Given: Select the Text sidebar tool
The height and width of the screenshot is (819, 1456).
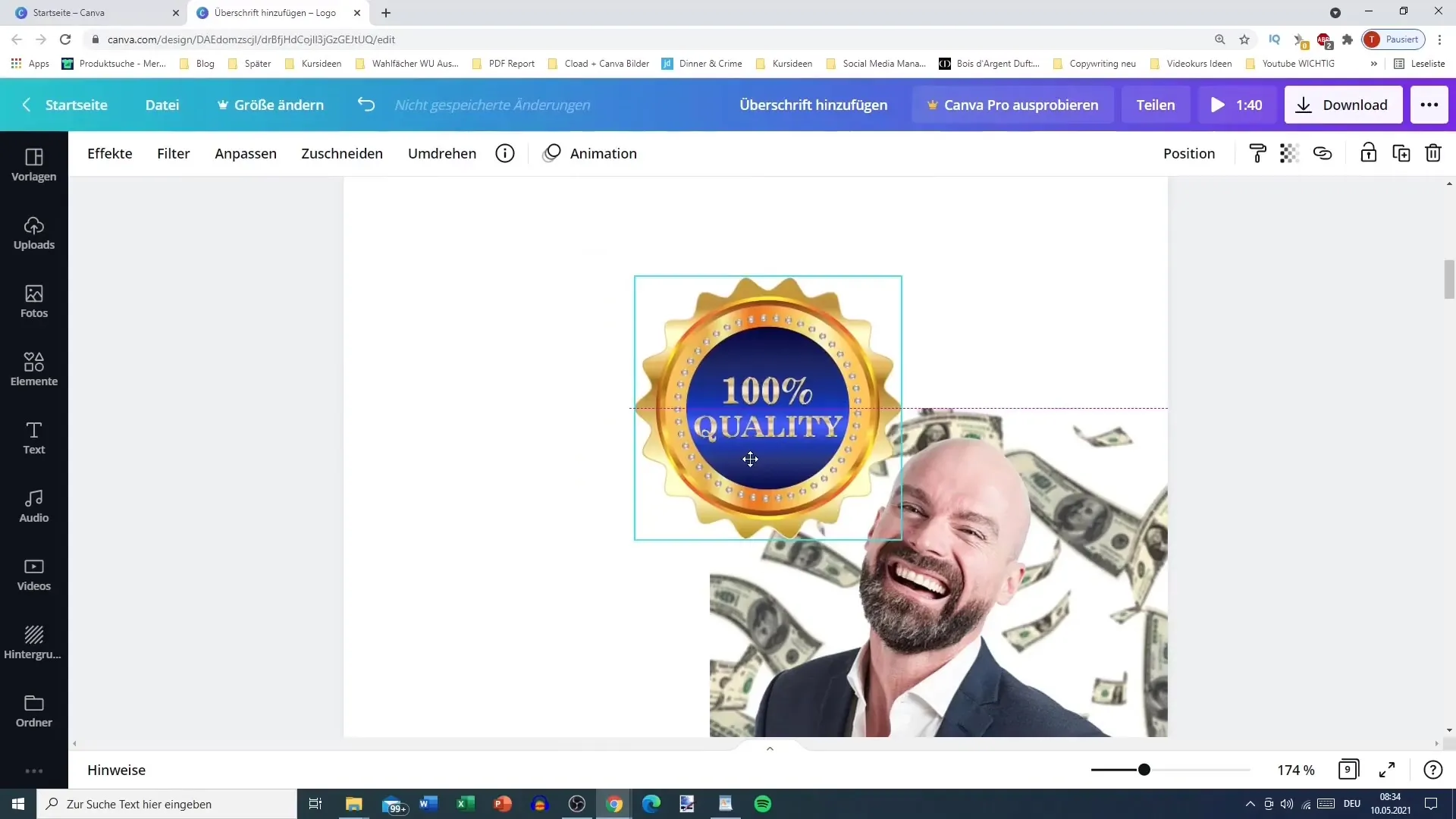Looking at the screenshot, I should [x=33, y=438].
